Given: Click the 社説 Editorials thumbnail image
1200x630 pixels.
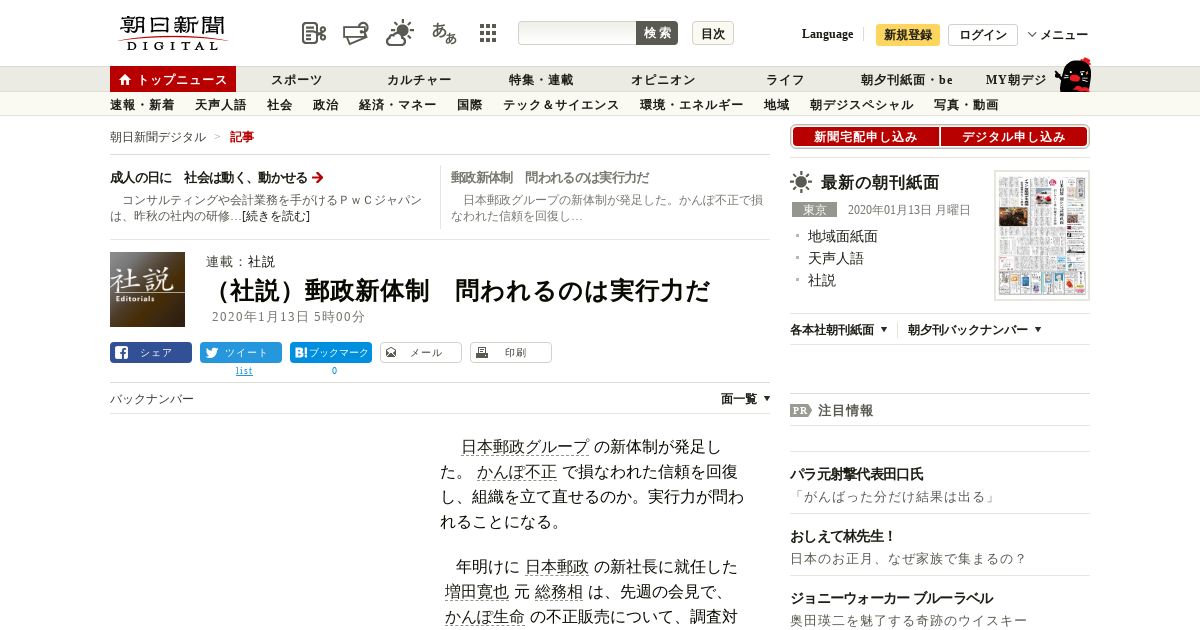Looking at the screenshot, I should [x=147, y=289].
